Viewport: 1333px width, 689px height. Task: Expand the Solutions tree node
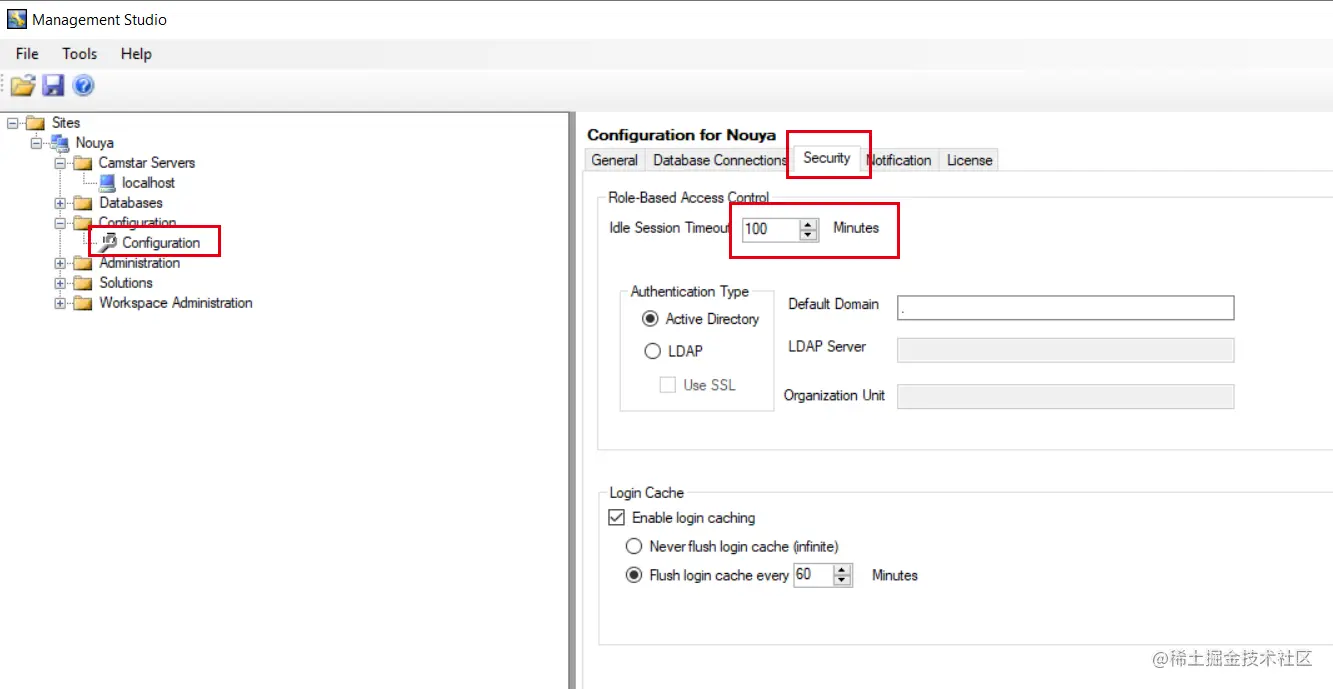(x=60, y=283)
